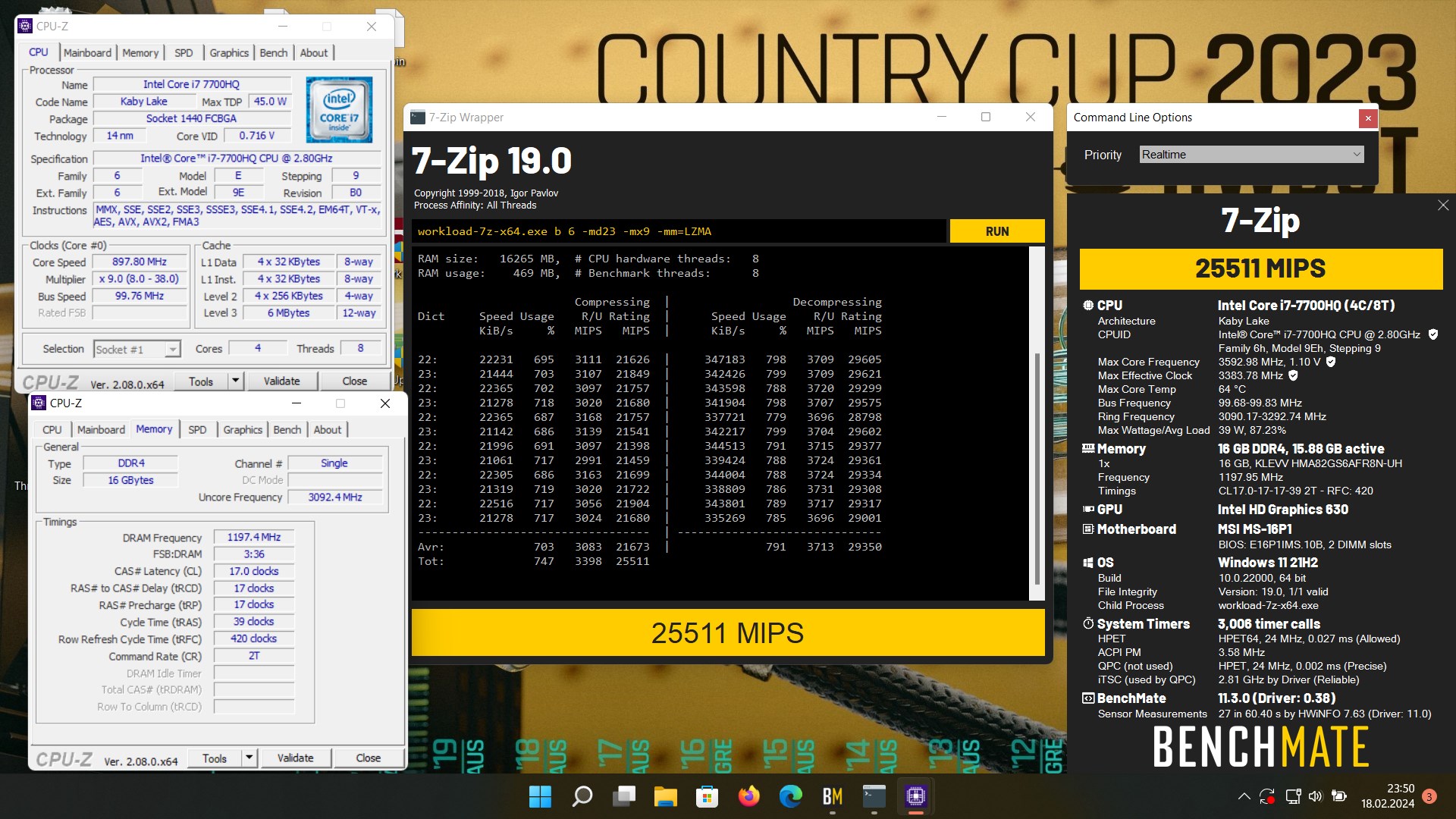Open taskbar Search magnifier icon
This screenshot has width=1456, height=819.
pyautogui.click(x=582, y=796)
